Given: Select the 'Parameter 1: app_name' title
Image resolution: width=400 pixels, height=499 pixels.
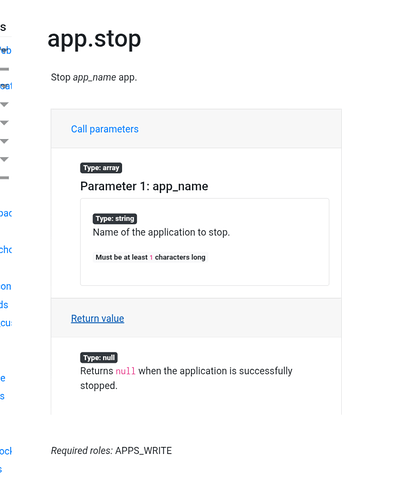Looking at the screenshot, I should 144,186.
